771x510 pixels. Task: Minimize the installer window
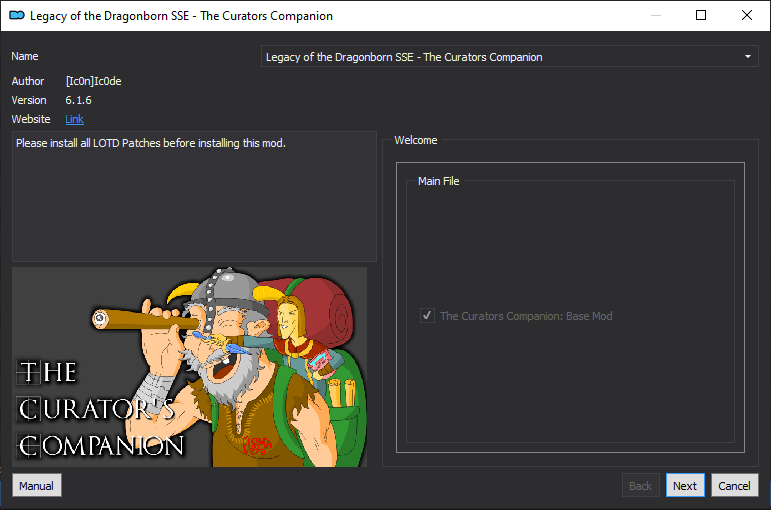(656, 15)
